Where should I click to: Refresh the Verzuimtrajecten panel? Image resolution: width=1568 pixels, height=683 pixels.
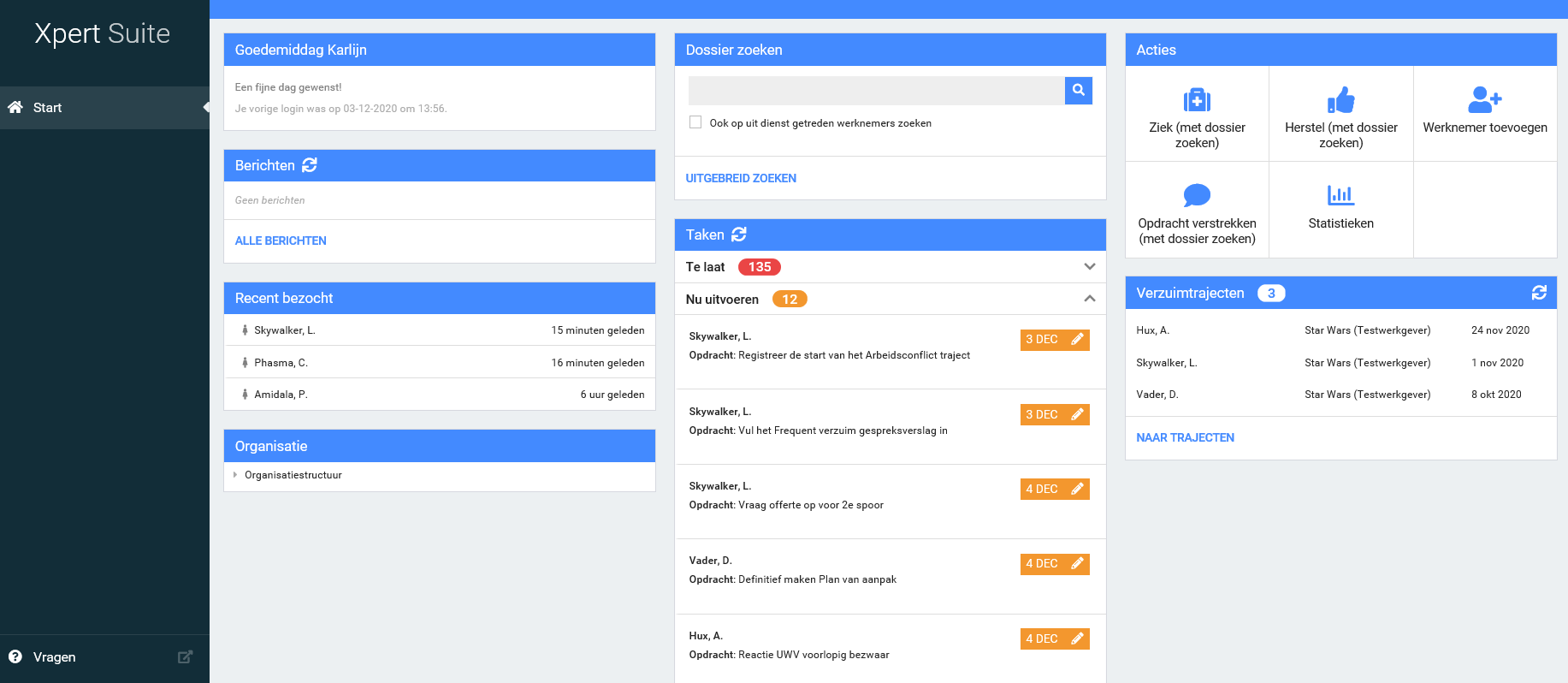(x=1539, y=293)
